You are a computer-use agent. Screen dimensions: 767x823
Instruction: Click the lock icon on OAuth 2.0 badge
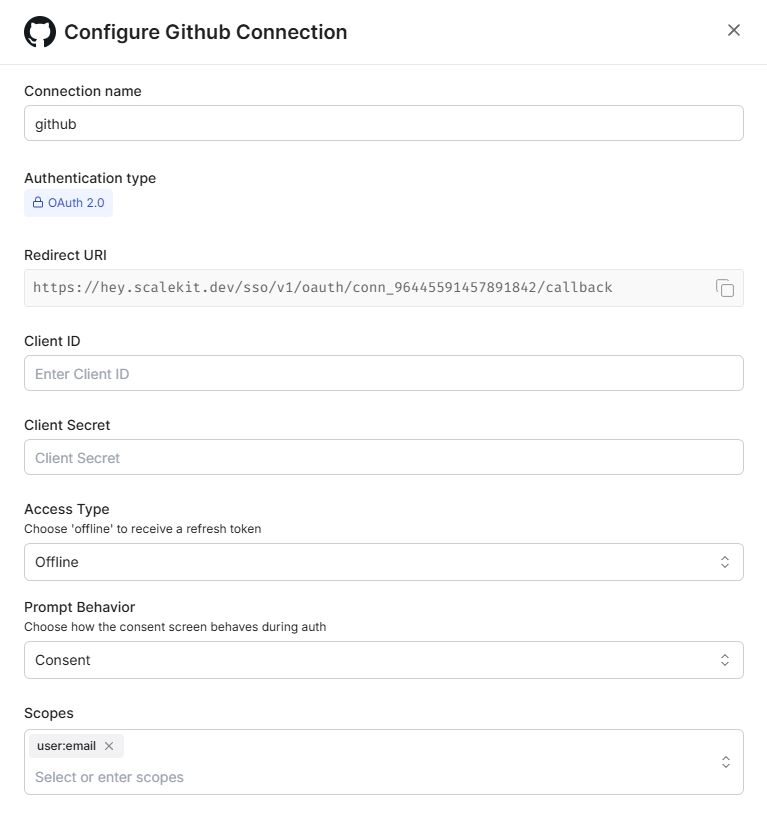click(38, 203)
